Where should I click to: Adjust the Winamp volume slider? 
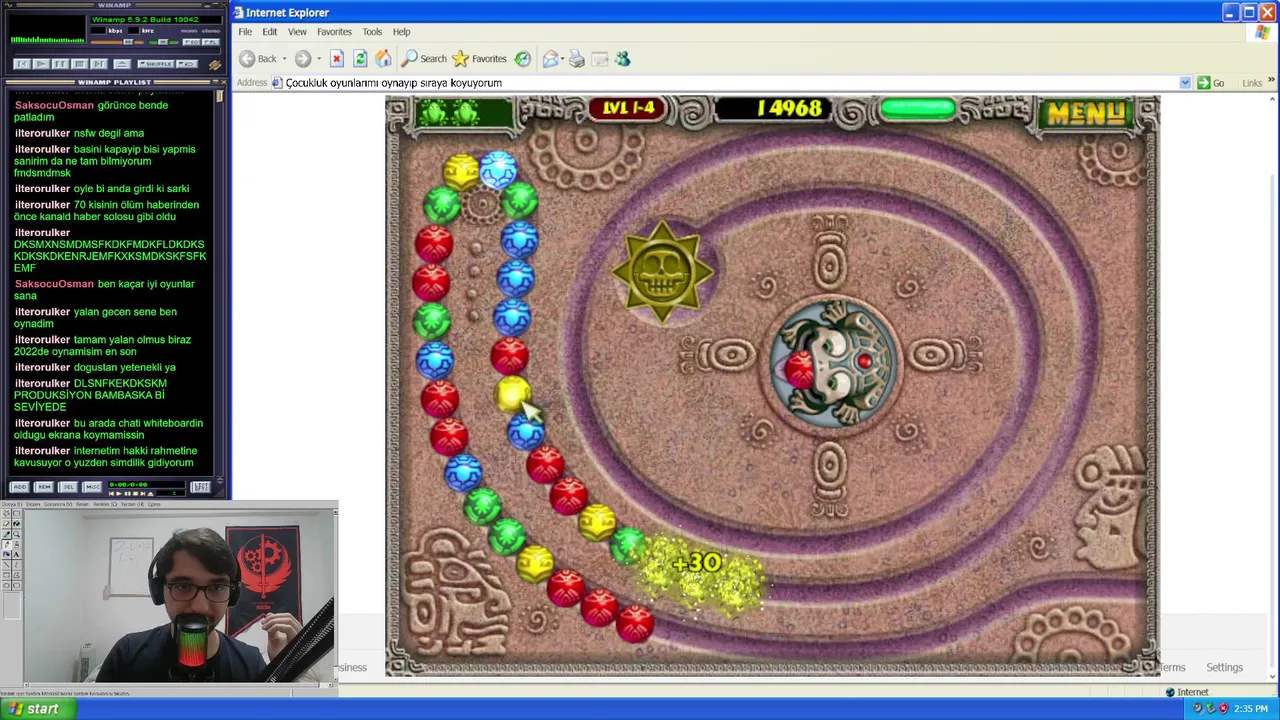117,42
